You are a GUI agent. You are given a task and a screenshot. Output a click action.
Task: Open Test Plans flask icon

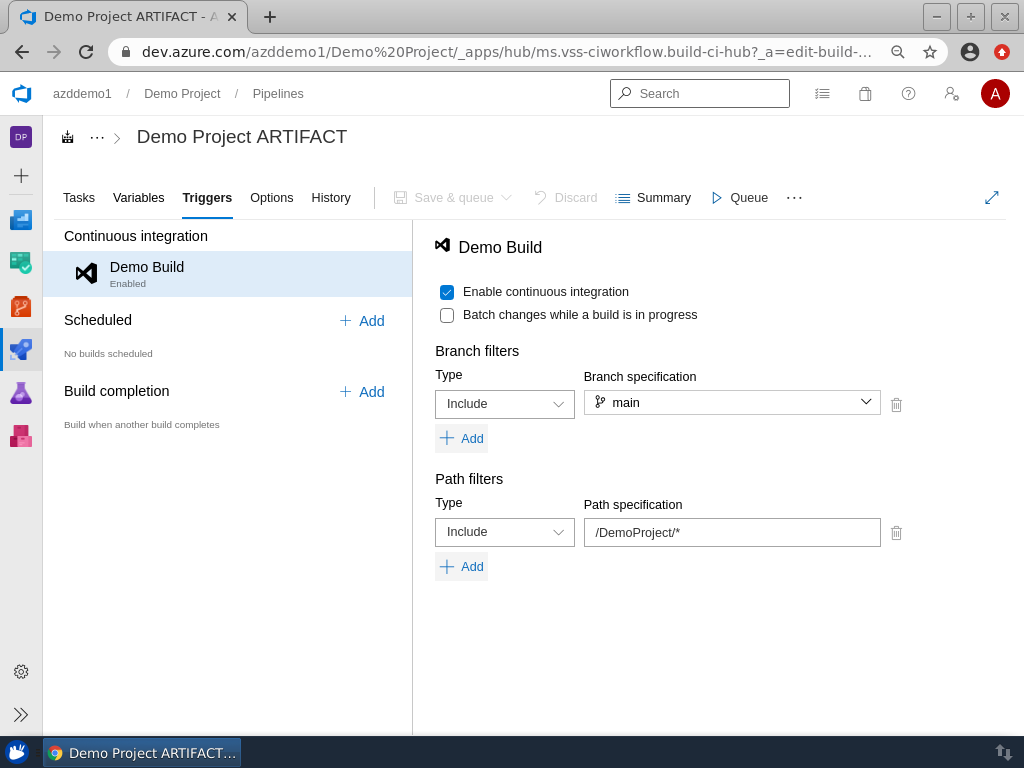point(21,392)
